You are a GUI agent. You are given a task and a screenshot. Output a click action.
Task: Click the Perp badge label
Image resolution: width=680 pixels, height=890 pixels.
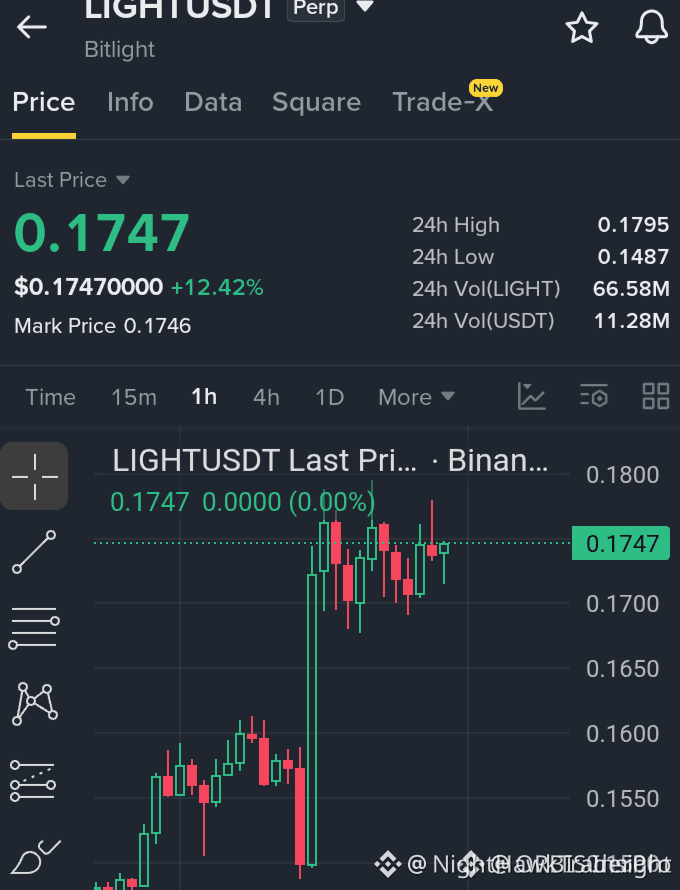(316, 8)
